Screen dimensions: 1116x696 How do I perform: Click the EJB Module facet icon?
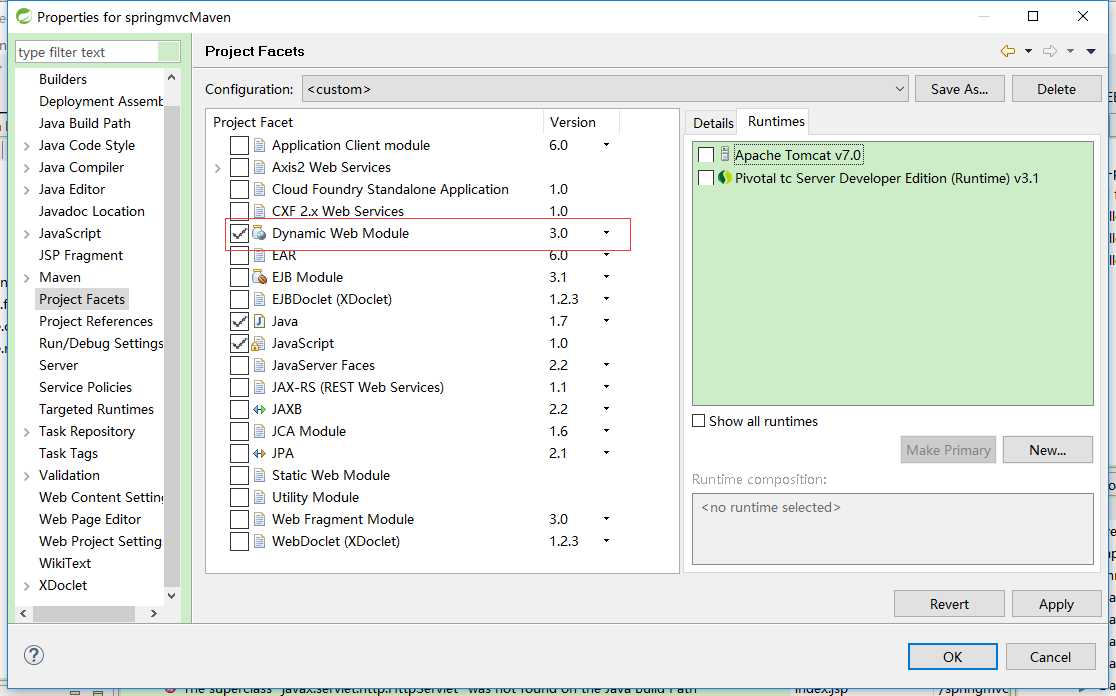coord(259,278)
